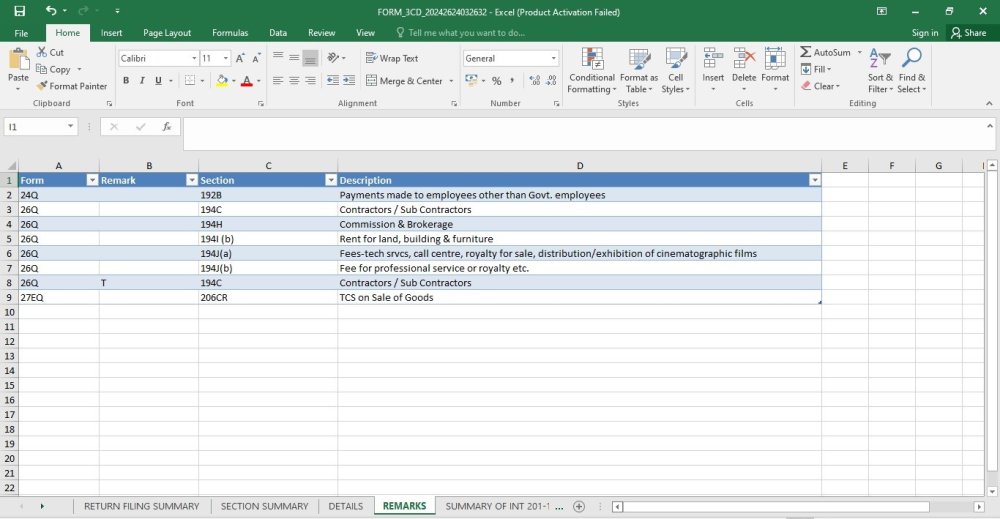Screen dimensions: 1000x519
Task: Click Sign in
Action: coord(925,33)
